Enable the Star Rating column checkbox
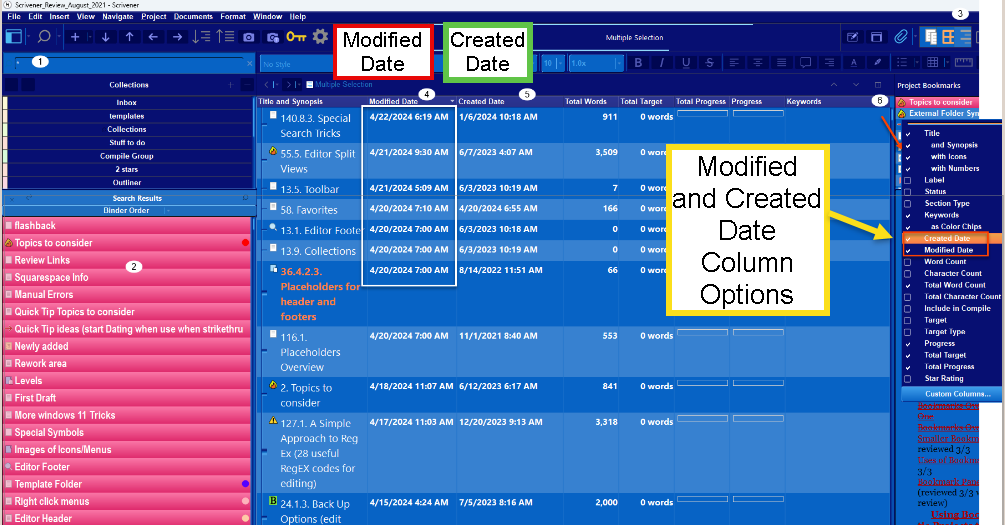This screenshot has height=525, width=1005. [x=908, y=379]
